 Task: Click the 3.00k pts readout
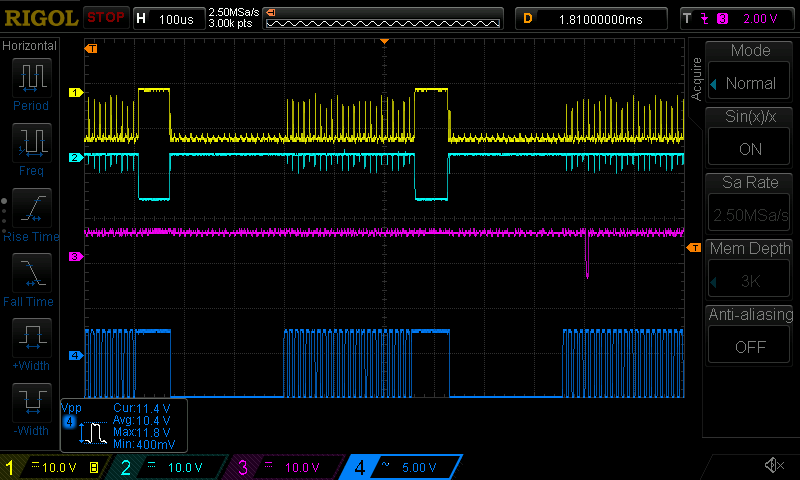click(230, 23)
